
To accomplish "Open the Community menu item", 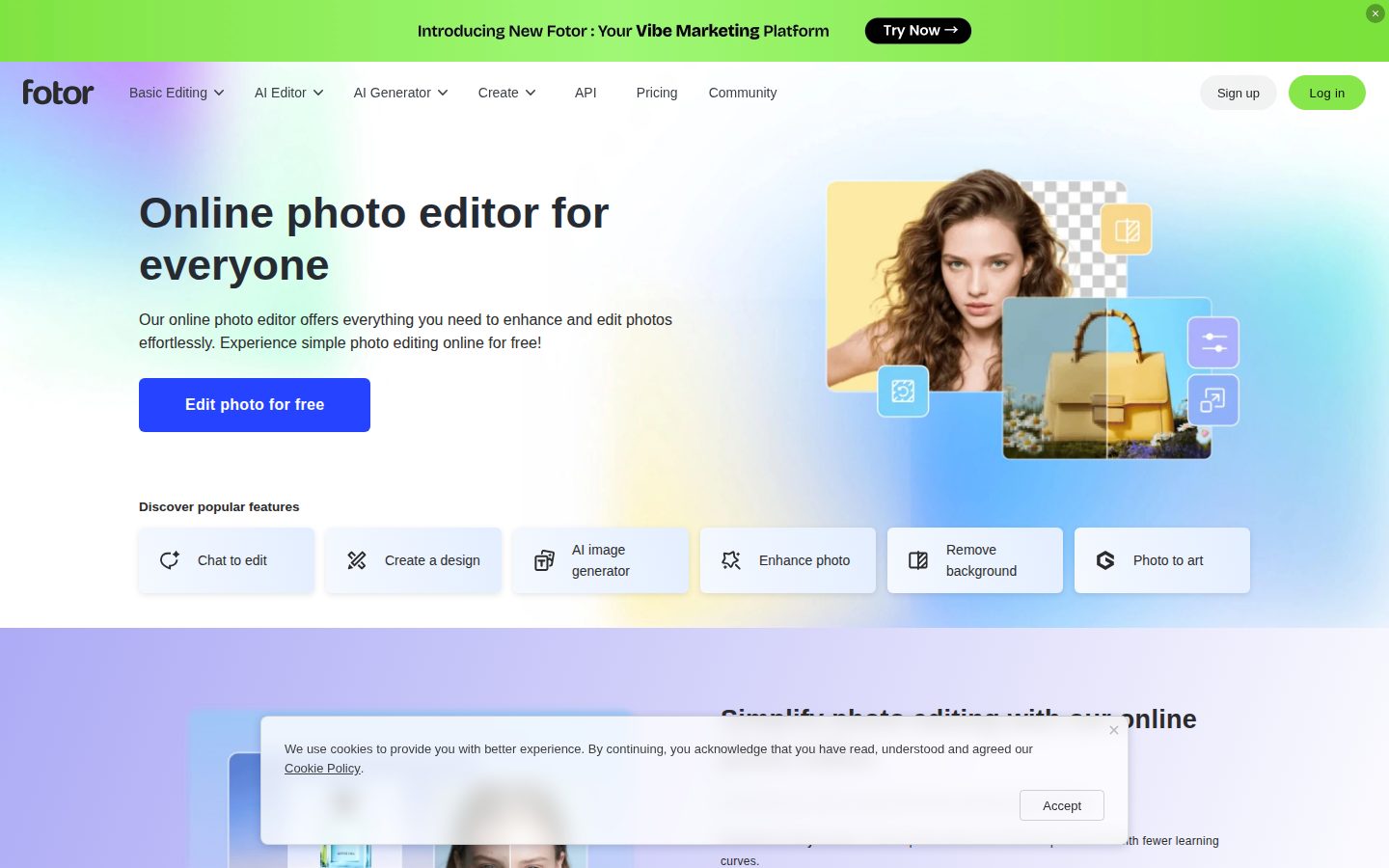I will point(743,93).
